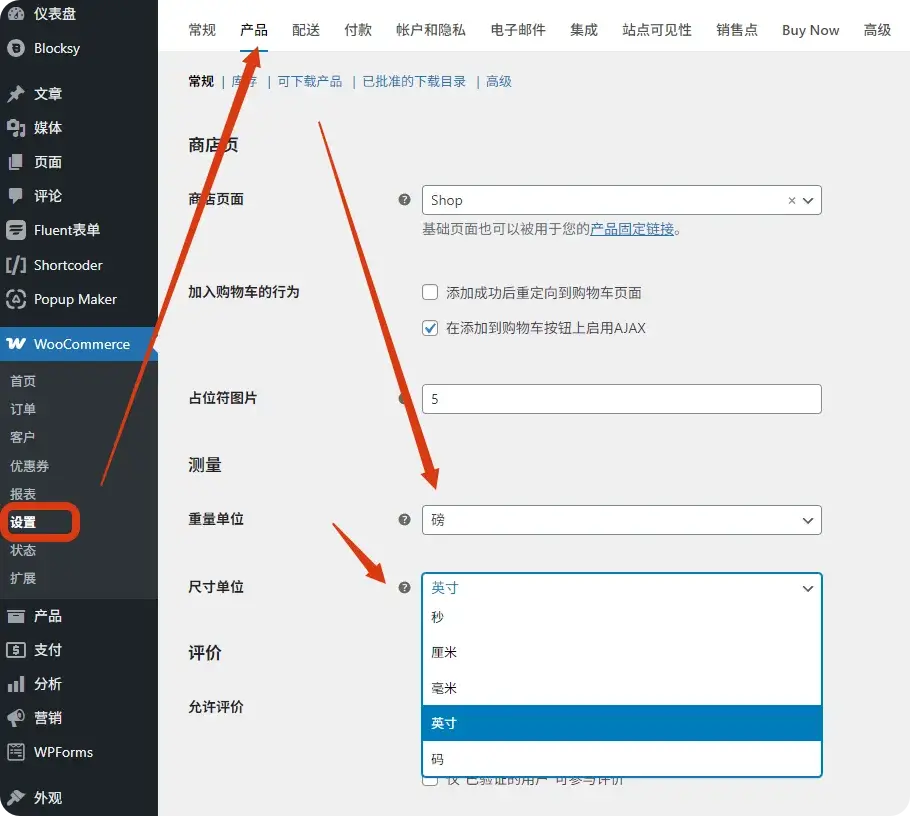Clear the Shop page selection with the × control
This screenshot has width=910, height=816.
coord(791,200)
